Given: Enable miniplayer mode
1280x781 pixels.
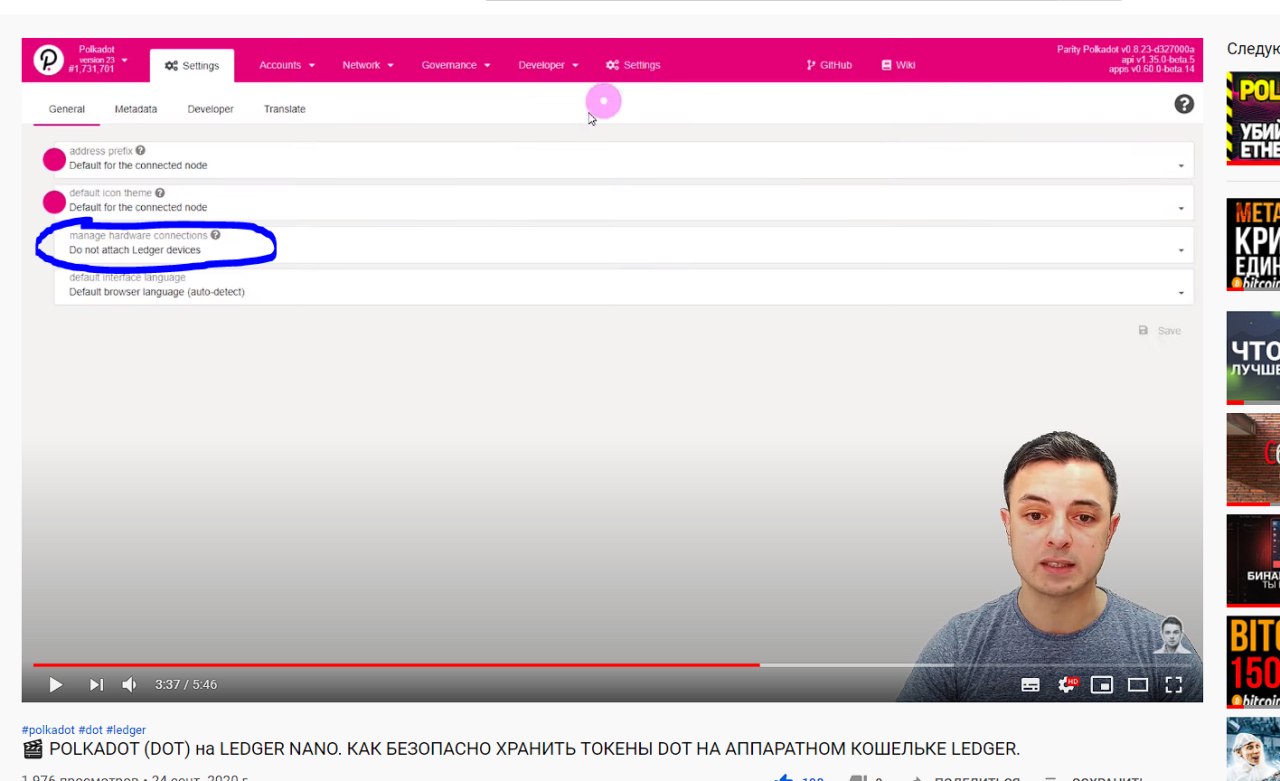Looking at the screenshot, I should coord(1101,685).
